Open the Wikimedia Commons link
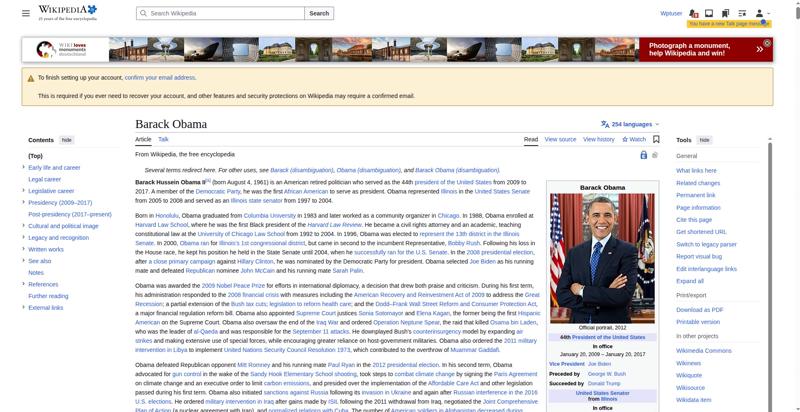The width and height of the screenshot is (800, 412). tap(704, 351)
